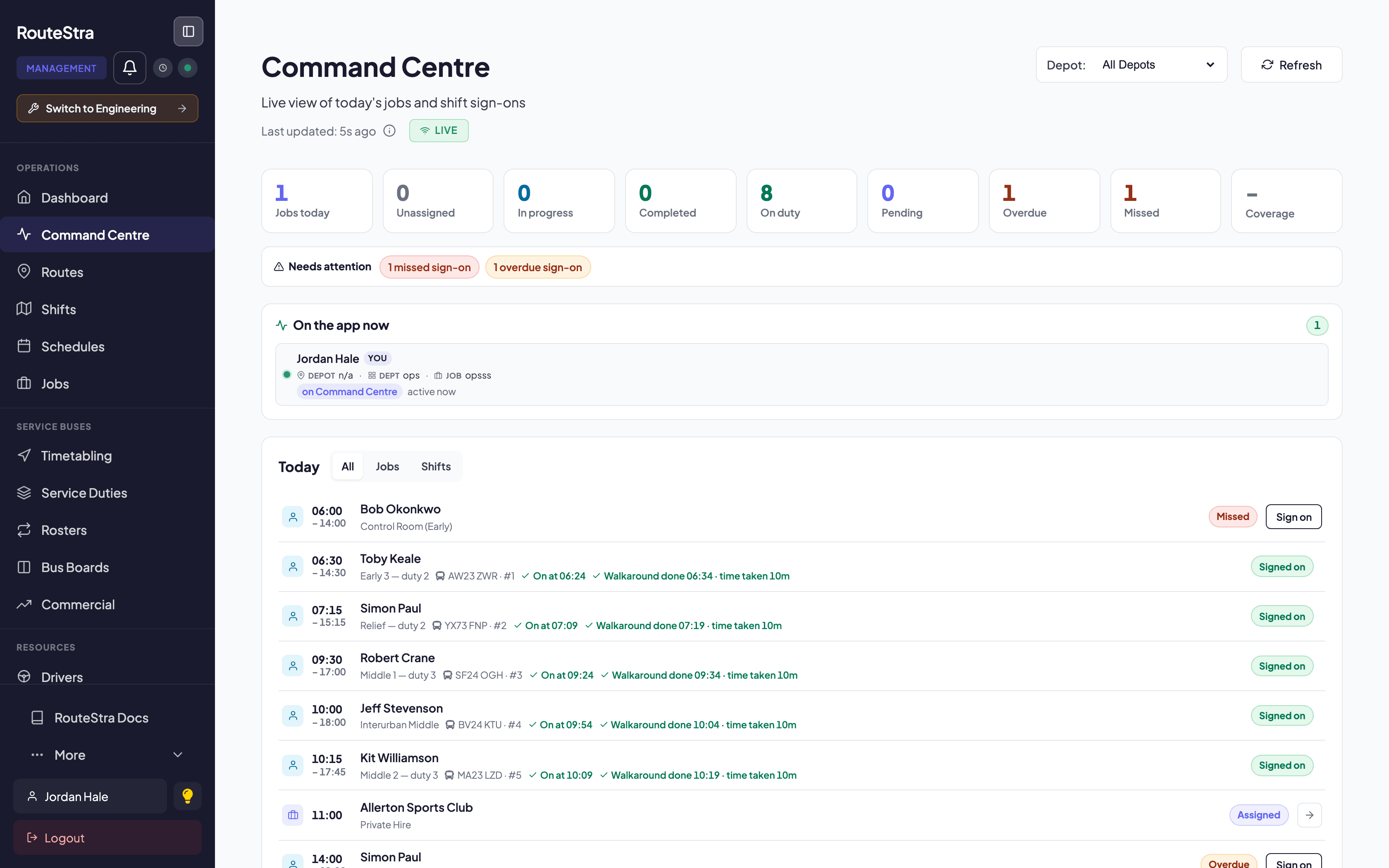Viewport: 1389px width, 868px height.
Task: Switch to Engineering mode
Action: pyautogui.click(x=107, y=108)
